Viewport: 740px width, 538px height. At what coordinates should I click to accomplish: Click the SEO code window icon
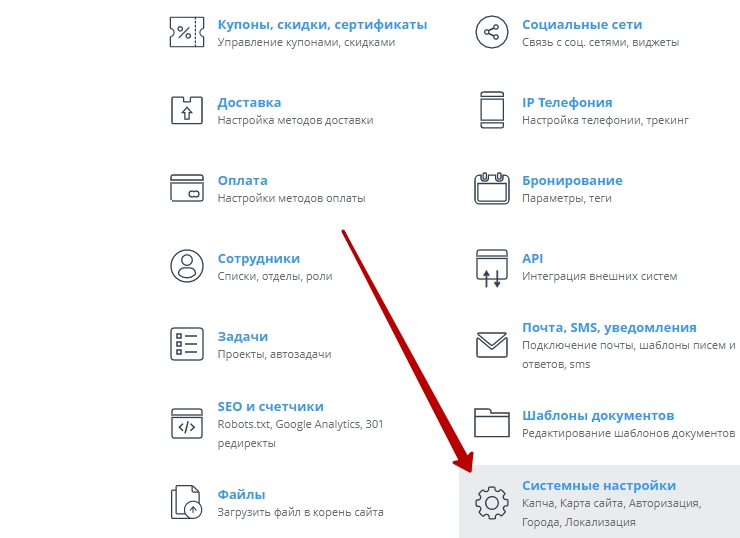pyautogui.click(x=187, y=424)
